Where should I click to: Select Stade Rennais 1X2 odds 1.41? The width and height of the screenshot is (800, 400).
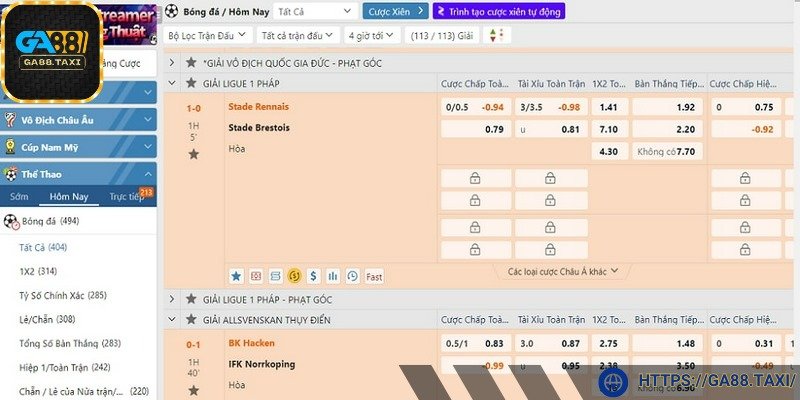tap(608, 107)
